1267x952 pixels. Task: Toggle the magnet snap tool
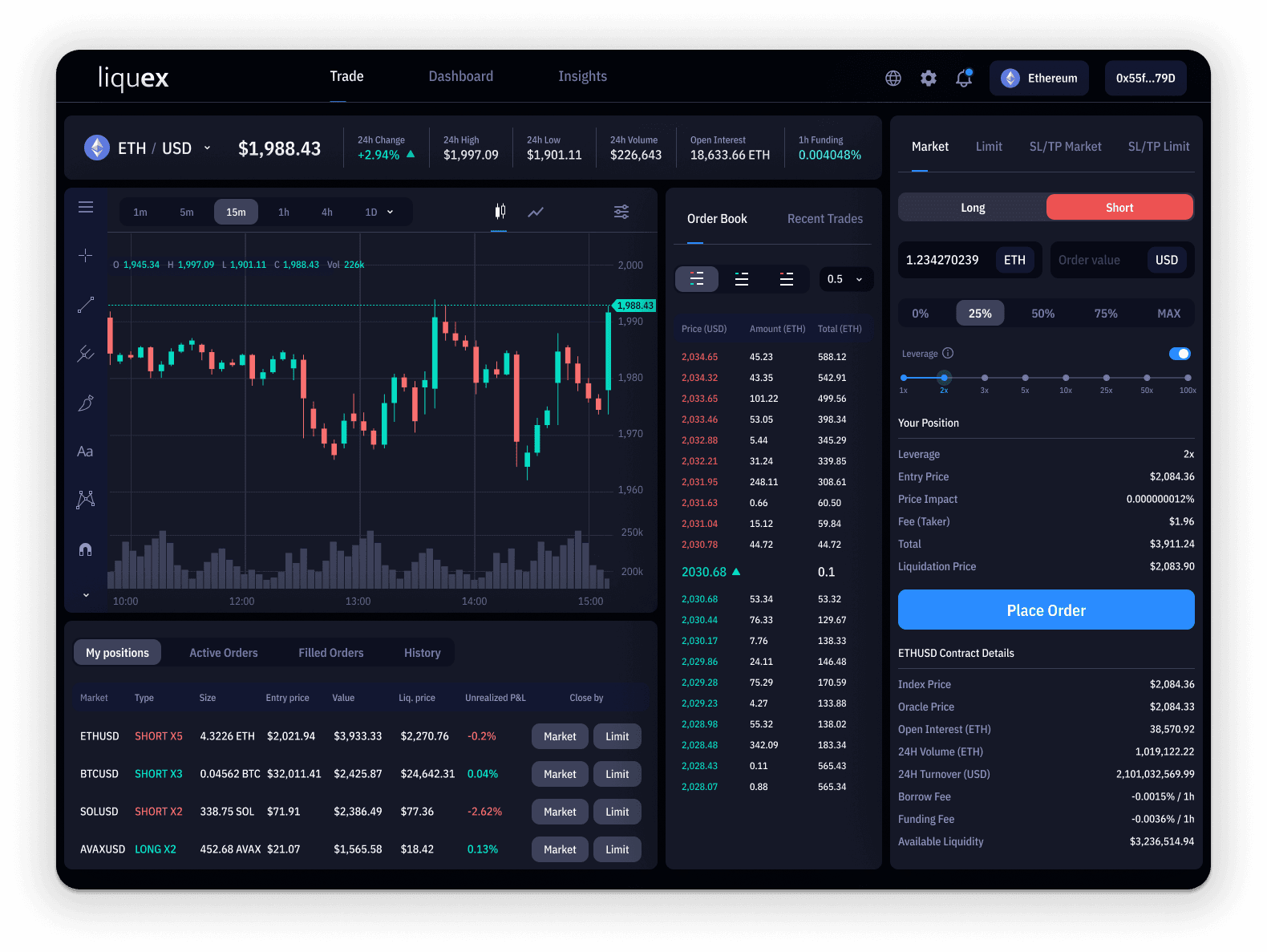pos(86,549)
